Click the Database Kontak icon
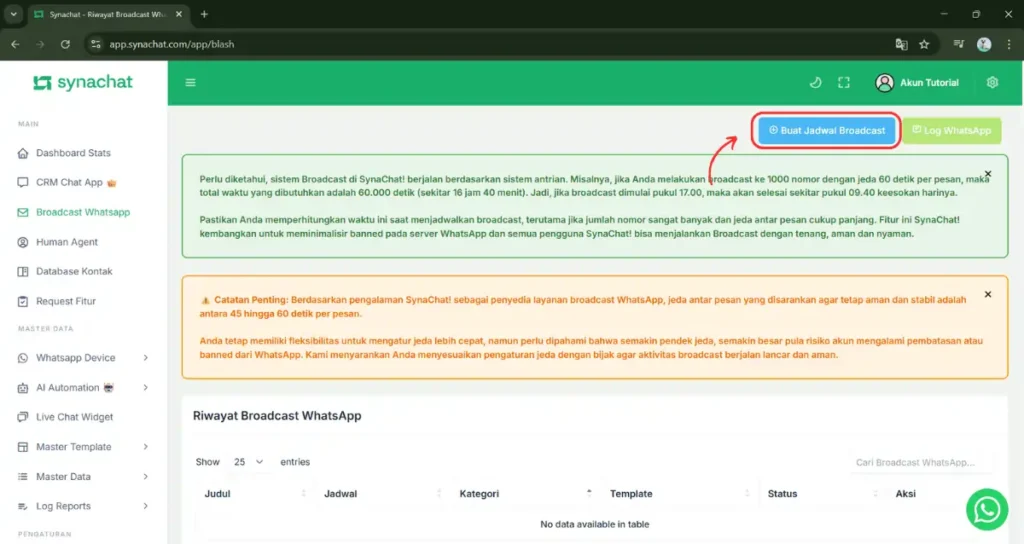1024x544 pixels. [x=23, y=271]
